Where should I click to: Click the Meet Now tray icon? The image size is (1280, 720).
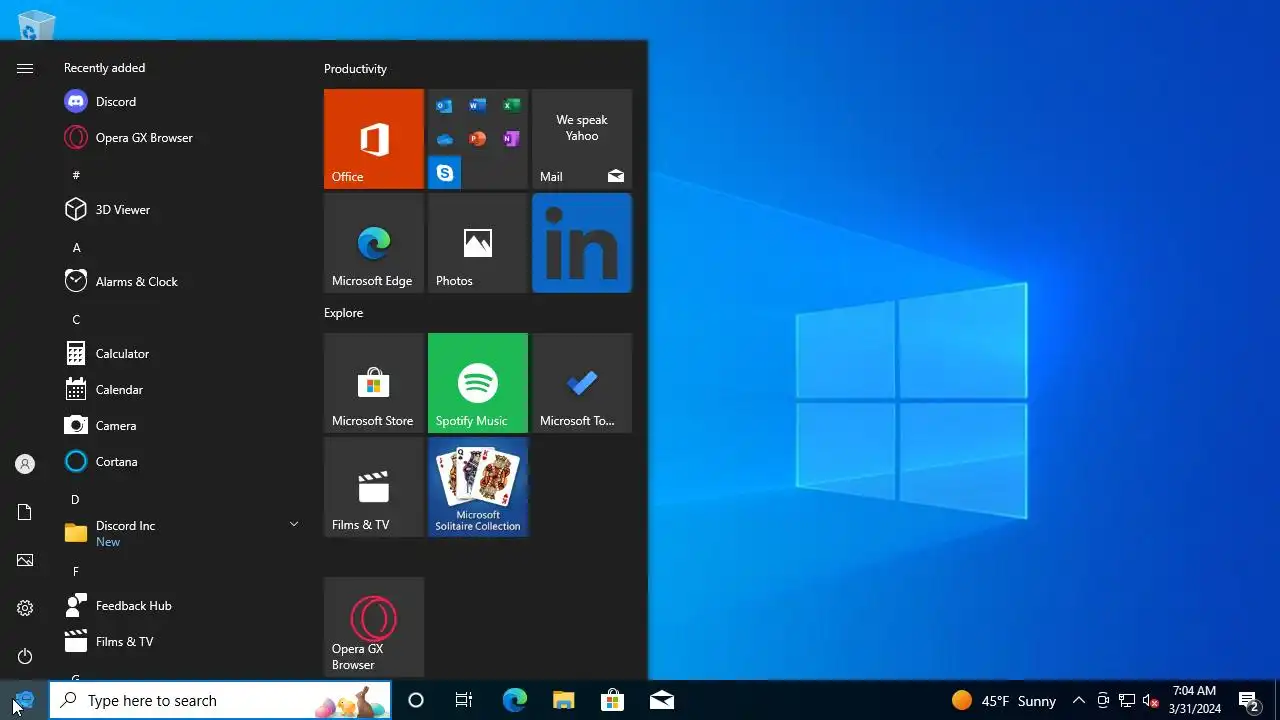(x=1103, y=700)
